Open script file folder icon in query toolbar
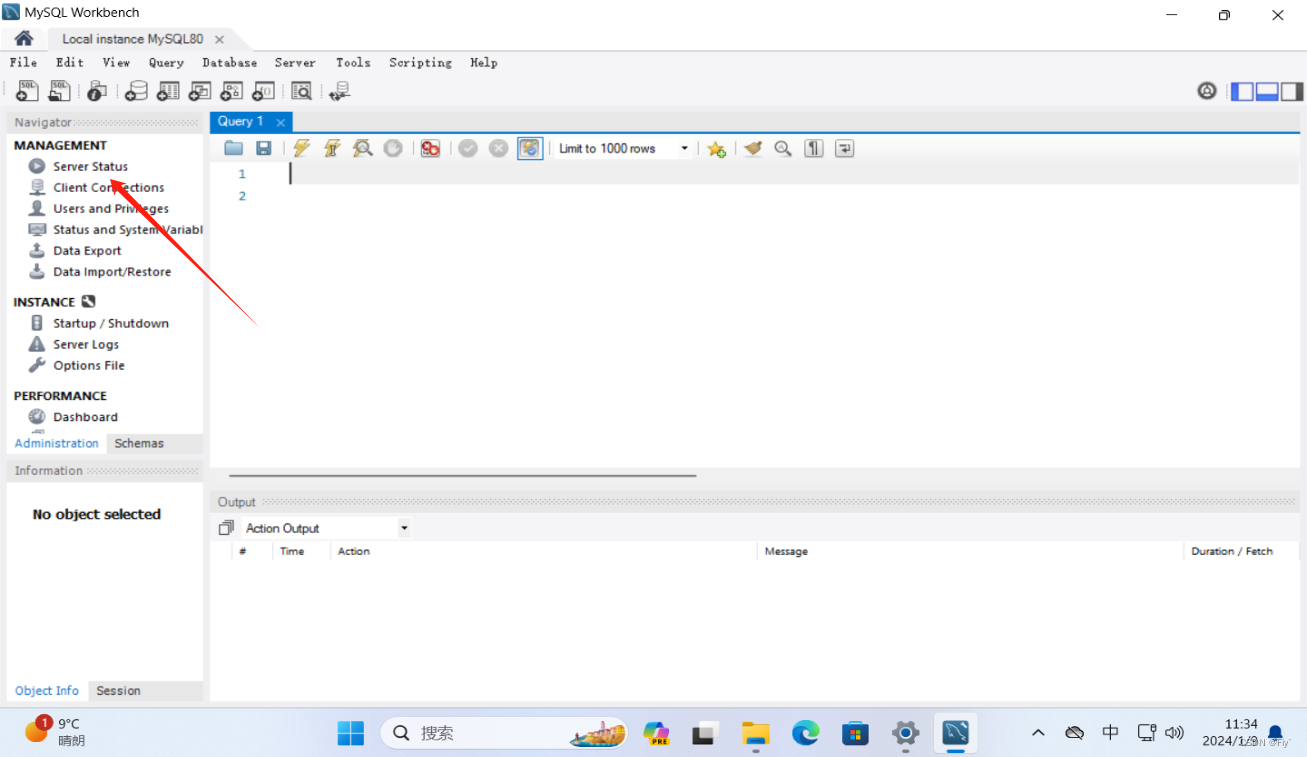 pyautogui.click(x=234, y=148)
